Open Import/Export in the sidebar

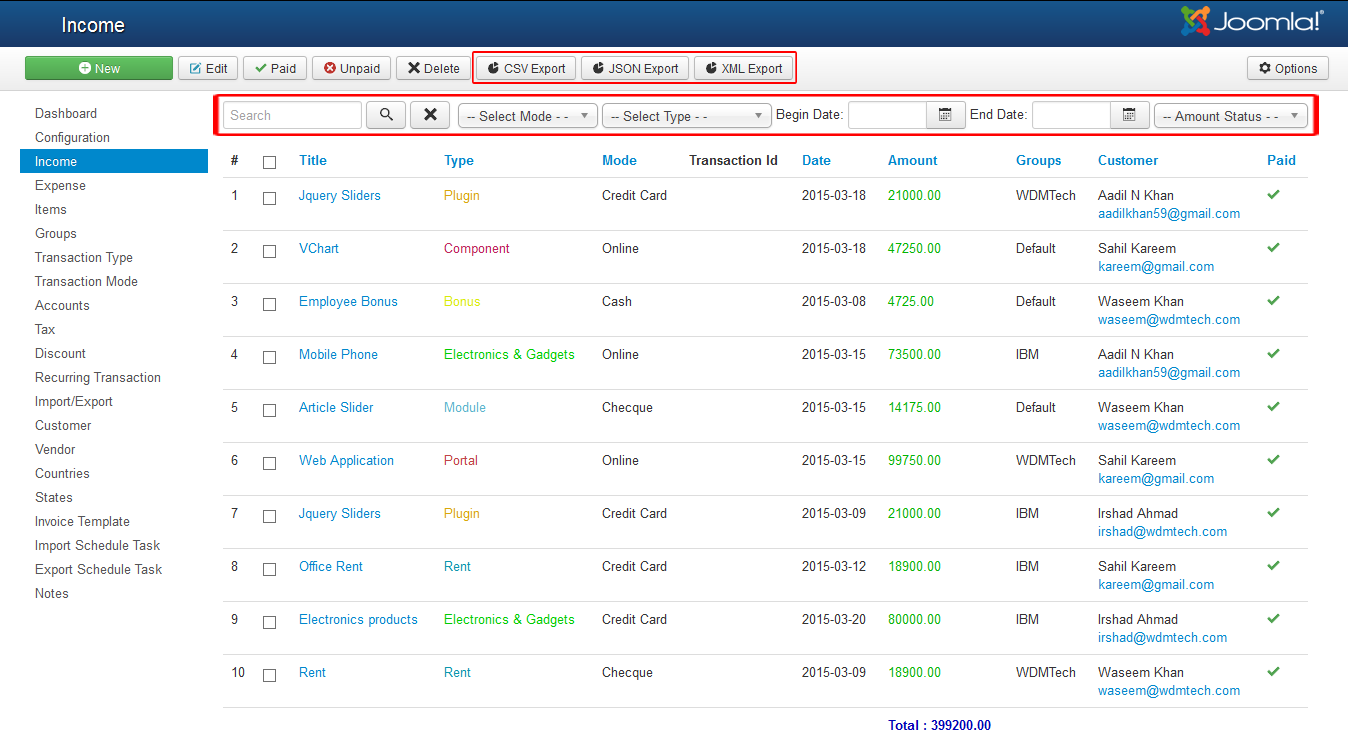74,401
